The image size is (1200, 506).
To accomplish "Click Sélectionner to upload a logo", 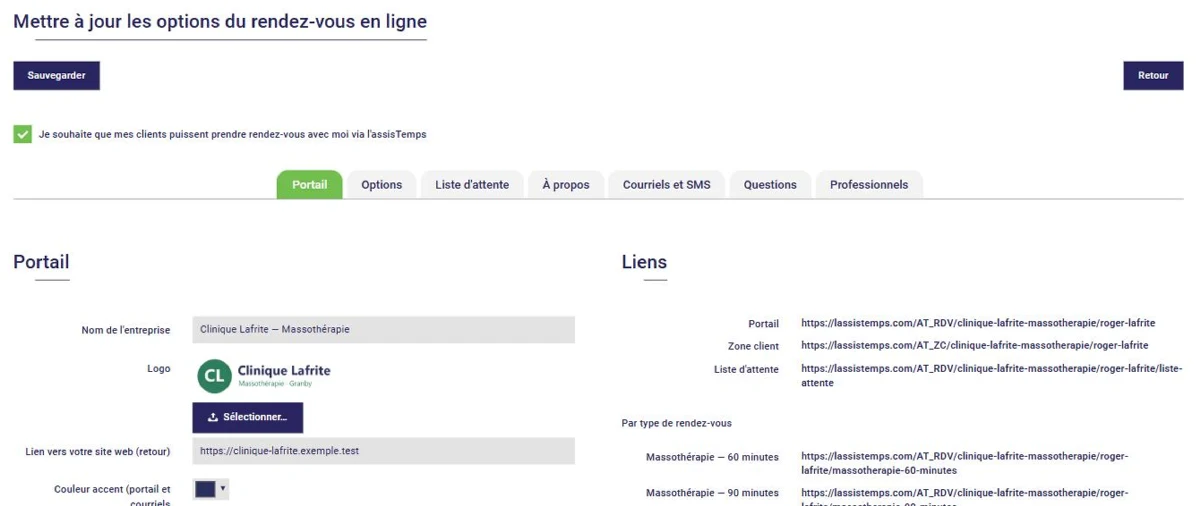I will pyautogui.click(x=248, y=417).
